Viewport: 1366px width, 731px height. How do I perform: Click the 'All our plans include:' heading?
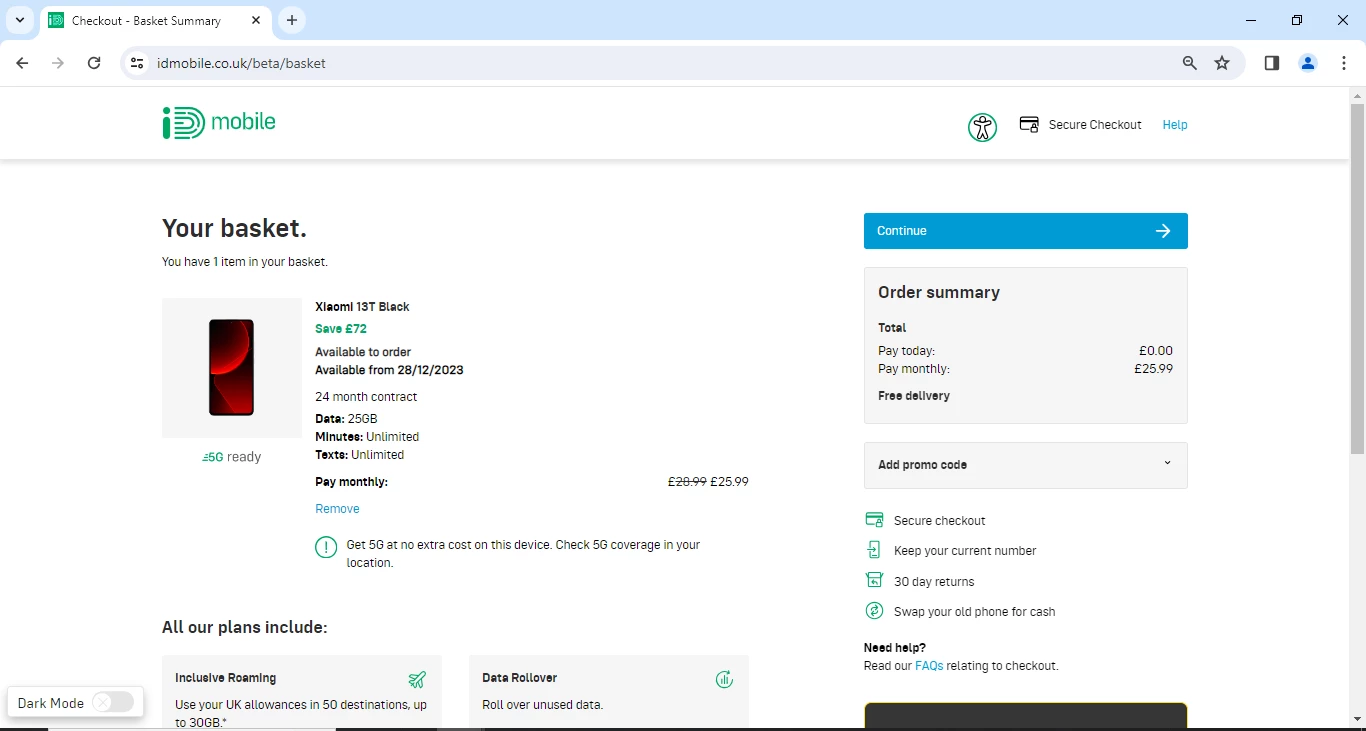tap(245, 628)
